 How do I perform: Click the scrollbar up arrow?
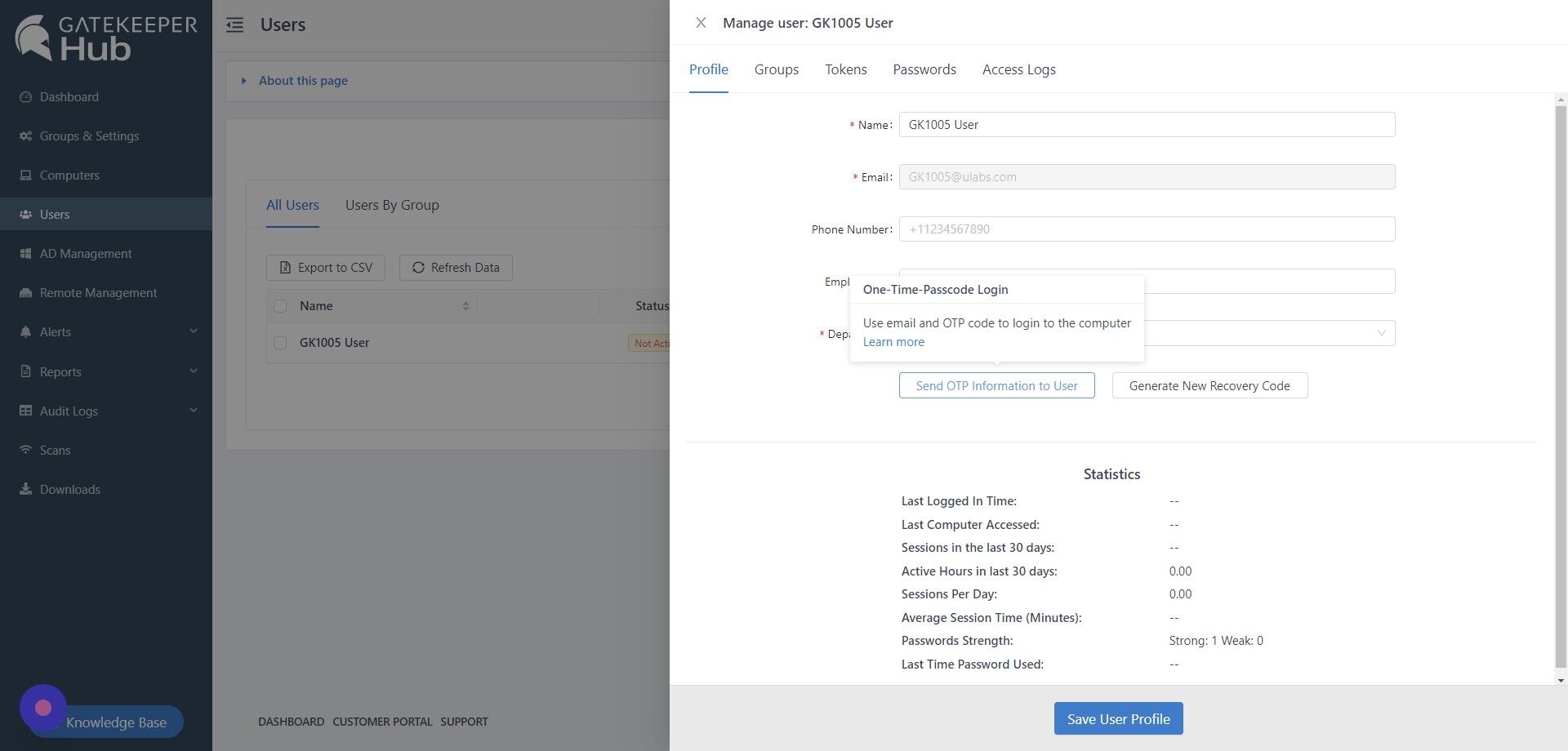[x=1561, y=100]
